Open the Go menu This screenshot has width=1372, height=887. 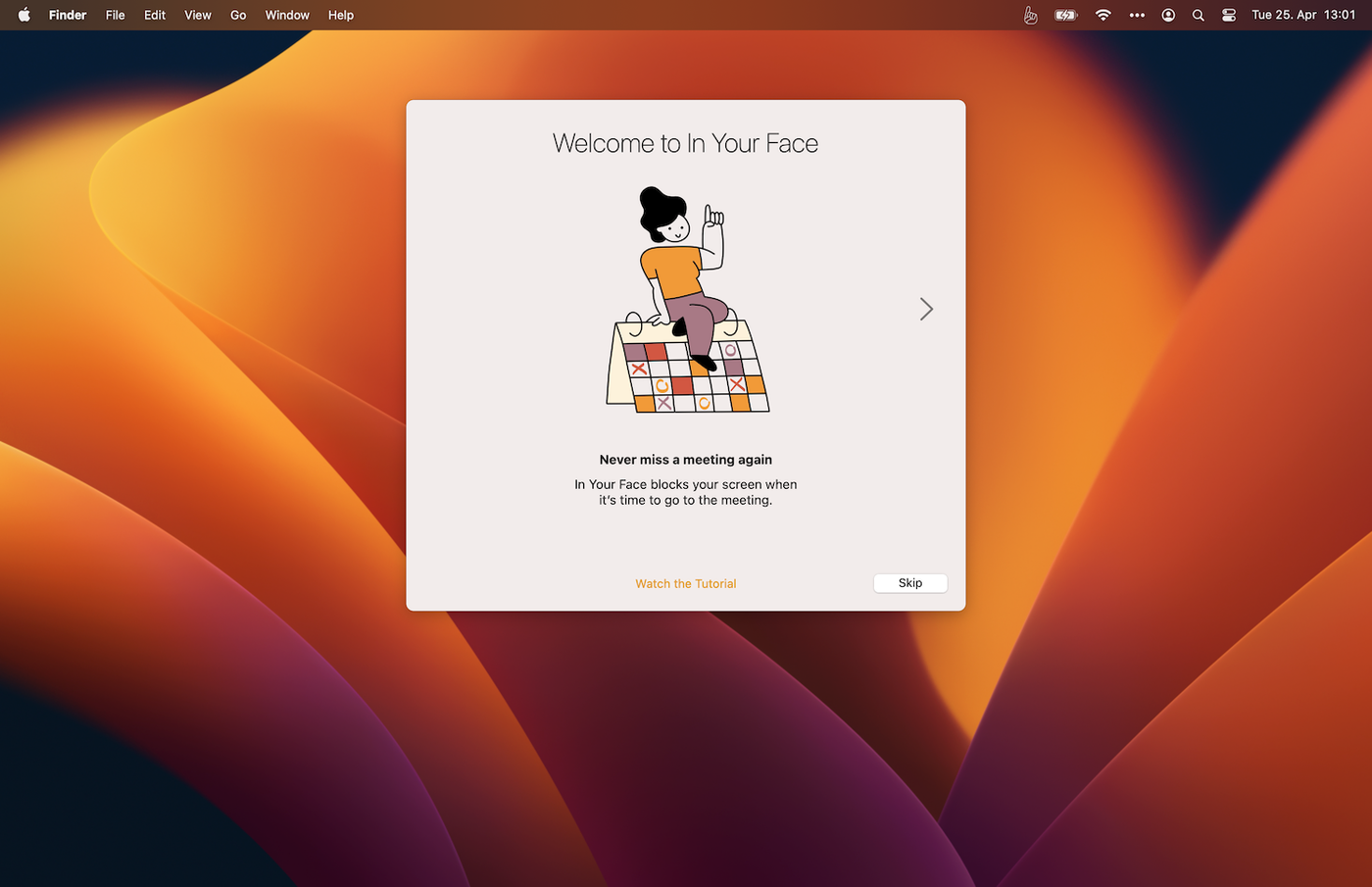click(x=238, y=15)
